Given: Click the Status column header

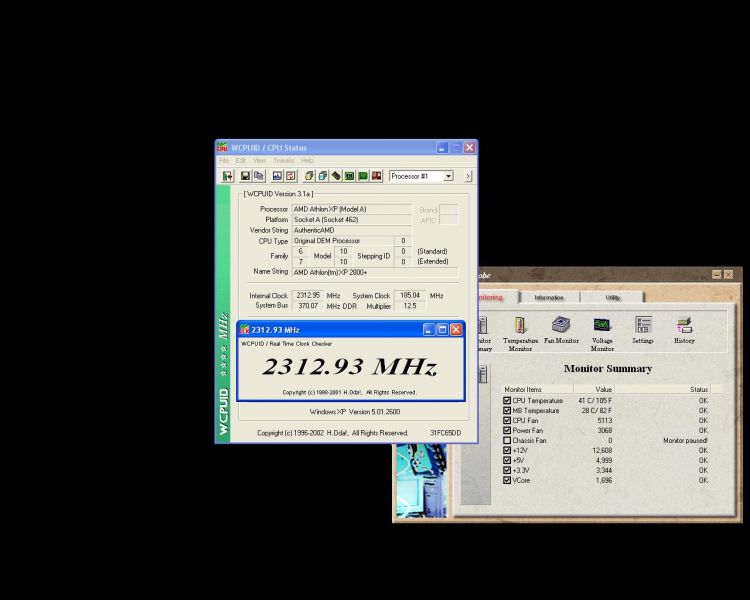Looking at the screenshot, I should 662,389.
